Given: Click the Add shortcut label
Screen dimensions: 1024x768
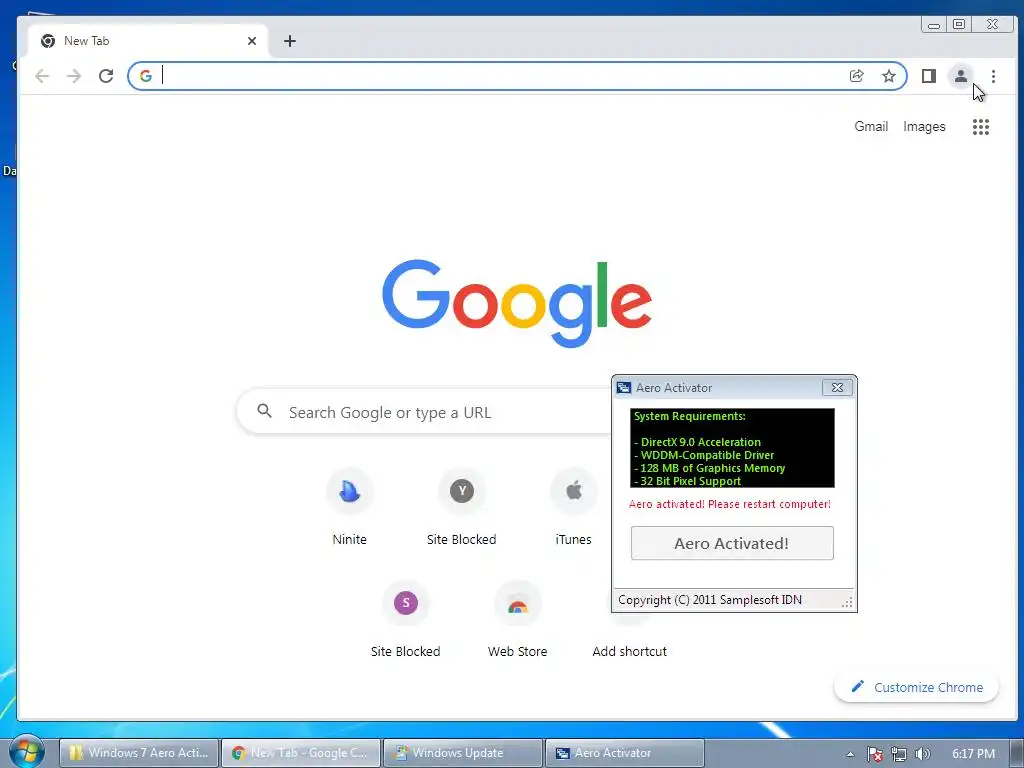Looking at the screenshot, I should point(630,651).
